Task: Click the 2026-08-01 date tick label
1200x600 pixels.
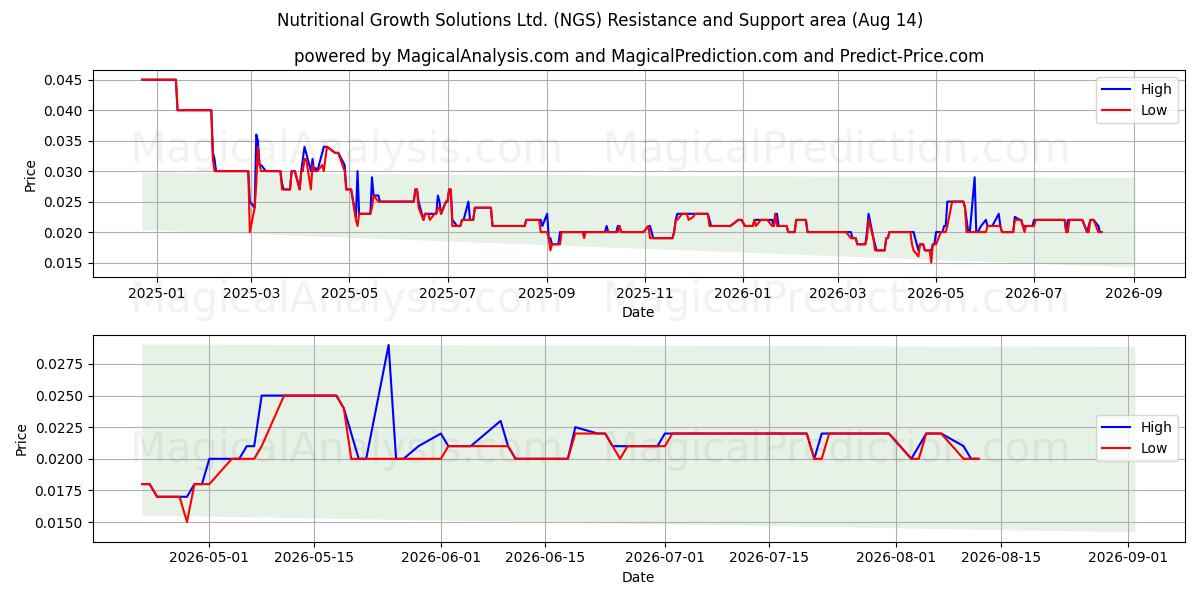Action: coord(897,558)
